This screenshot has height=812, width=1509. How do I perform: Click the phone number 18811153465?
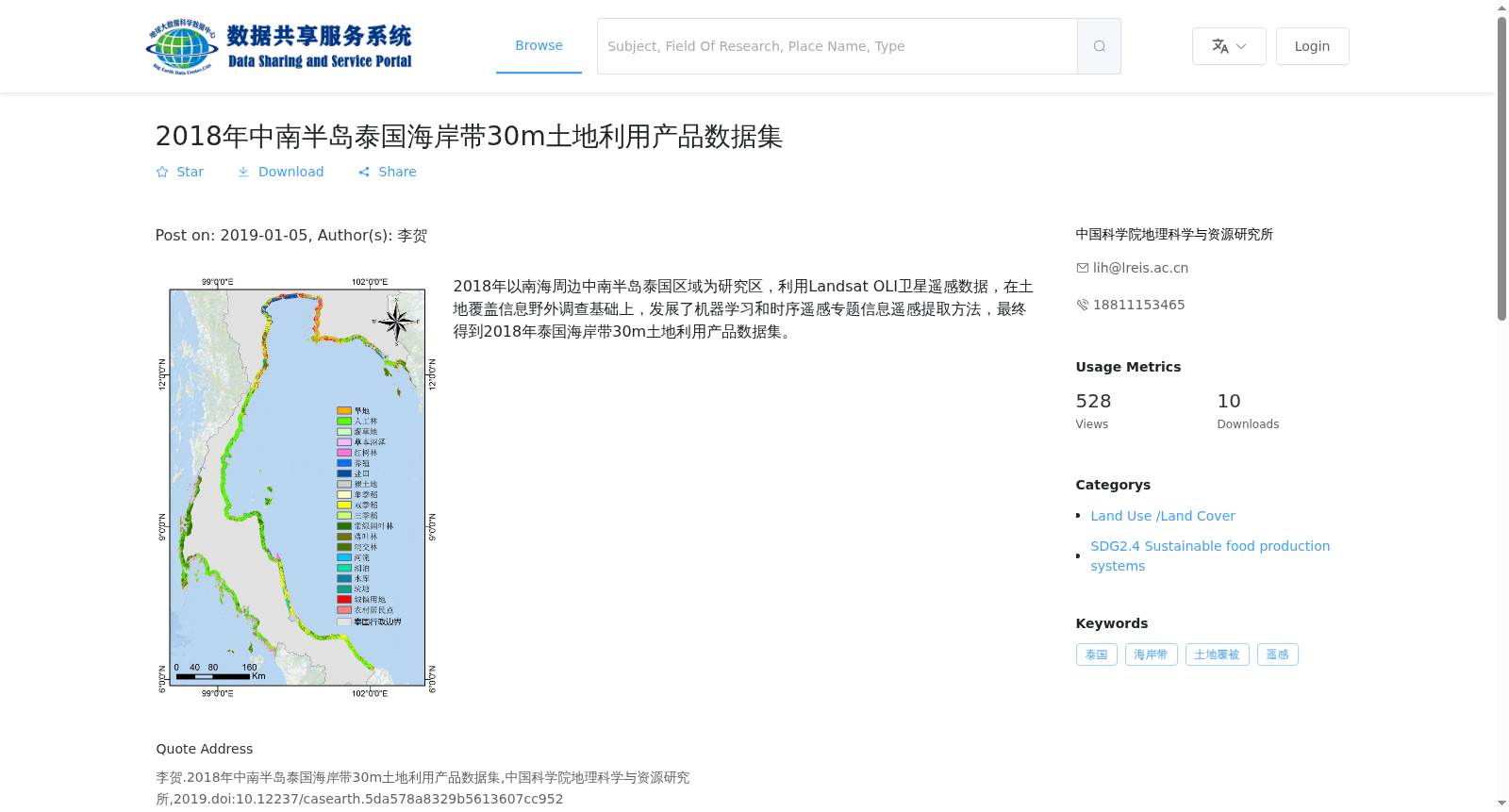pos(1138,305)
